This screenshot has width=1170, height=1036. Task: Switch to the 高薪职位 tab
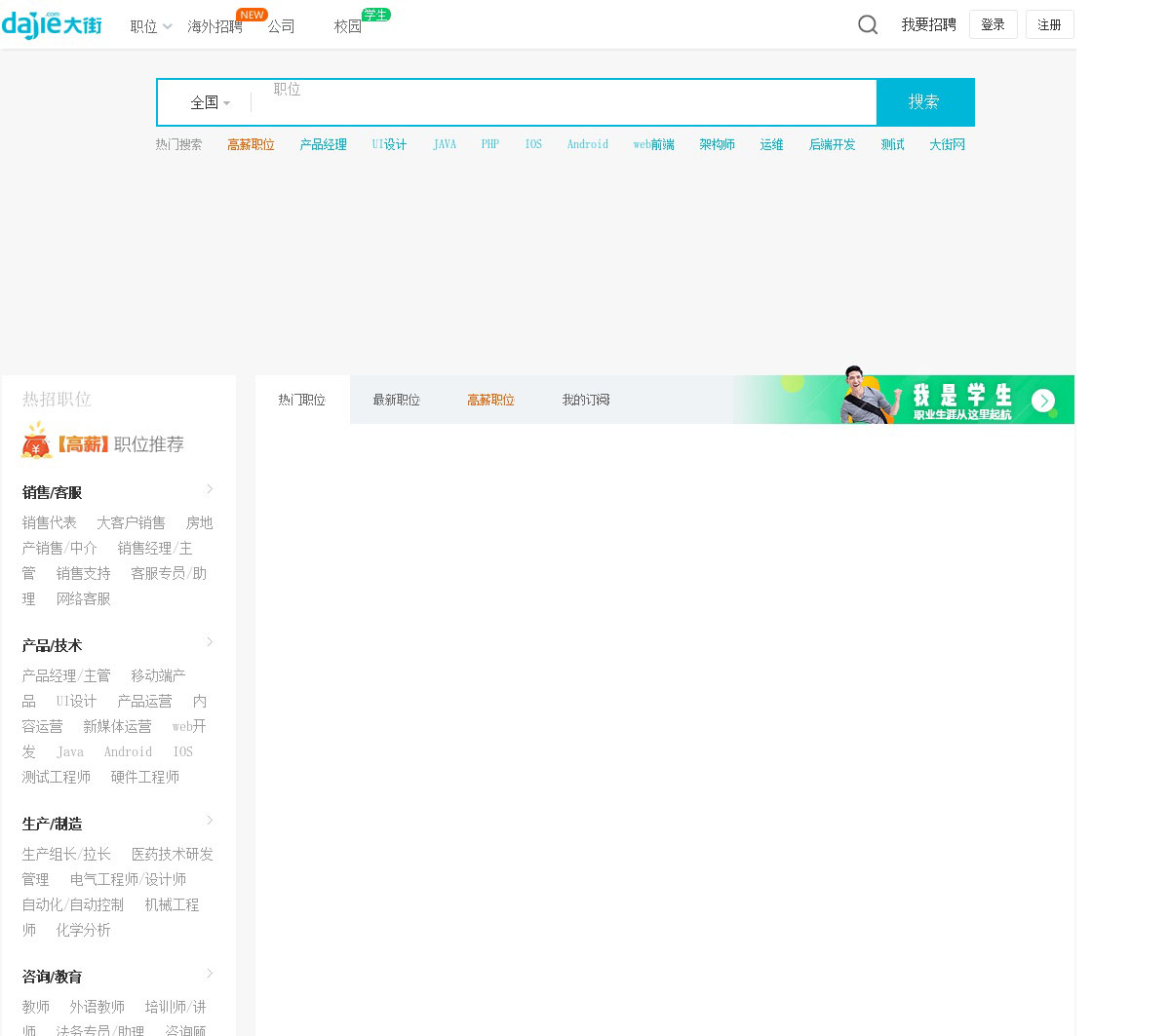coord(491,400)
